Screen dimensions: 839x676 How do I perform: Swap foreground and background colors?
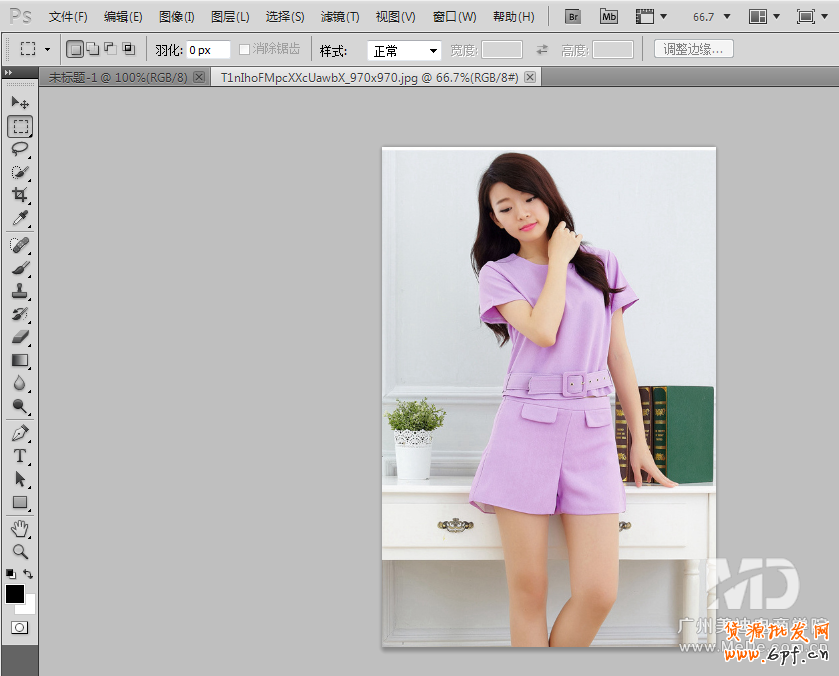pyautogui.click(x=28, y=574)
